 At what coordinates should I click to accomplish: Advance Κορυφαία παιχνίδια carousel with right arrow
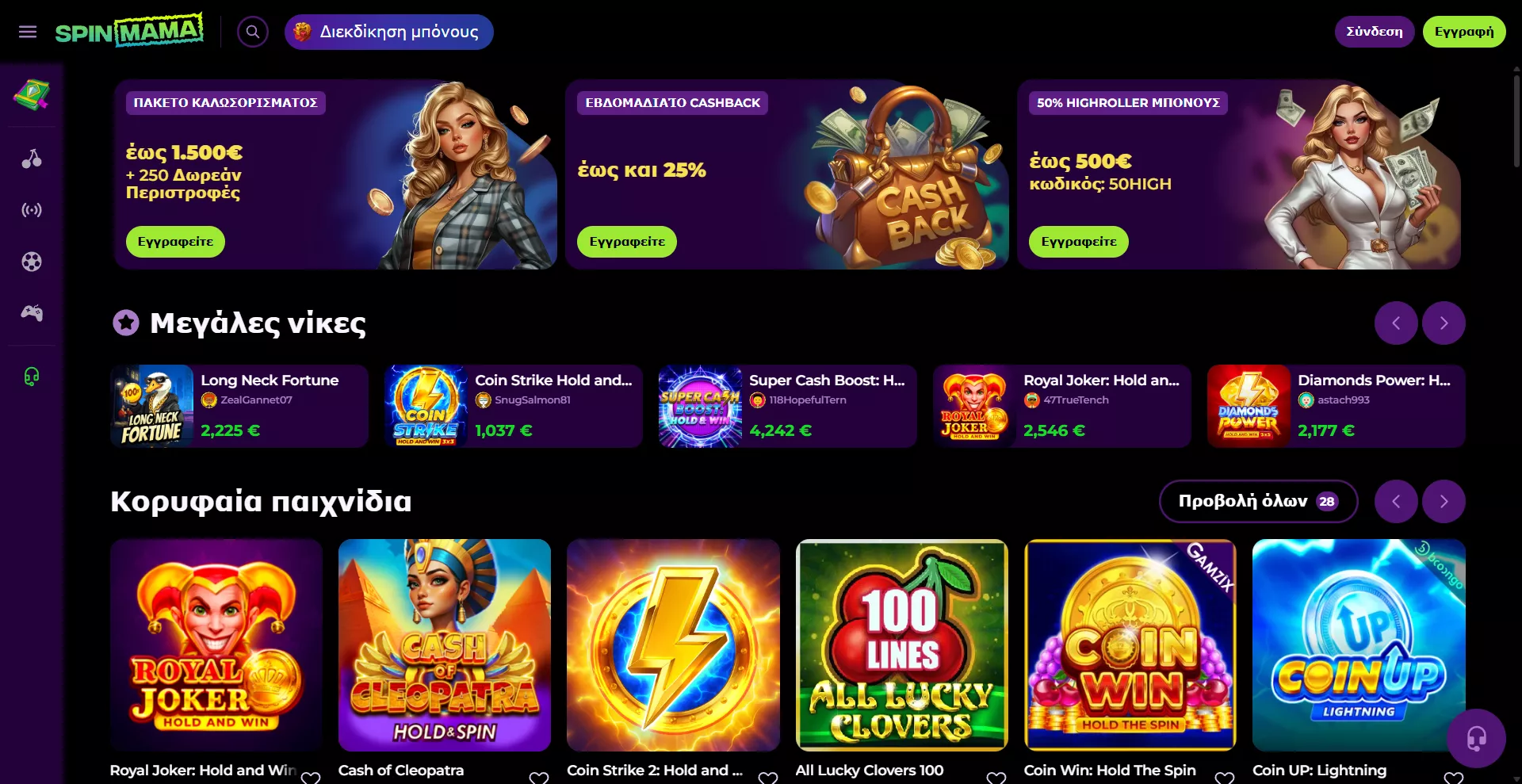coord(1444,501)
